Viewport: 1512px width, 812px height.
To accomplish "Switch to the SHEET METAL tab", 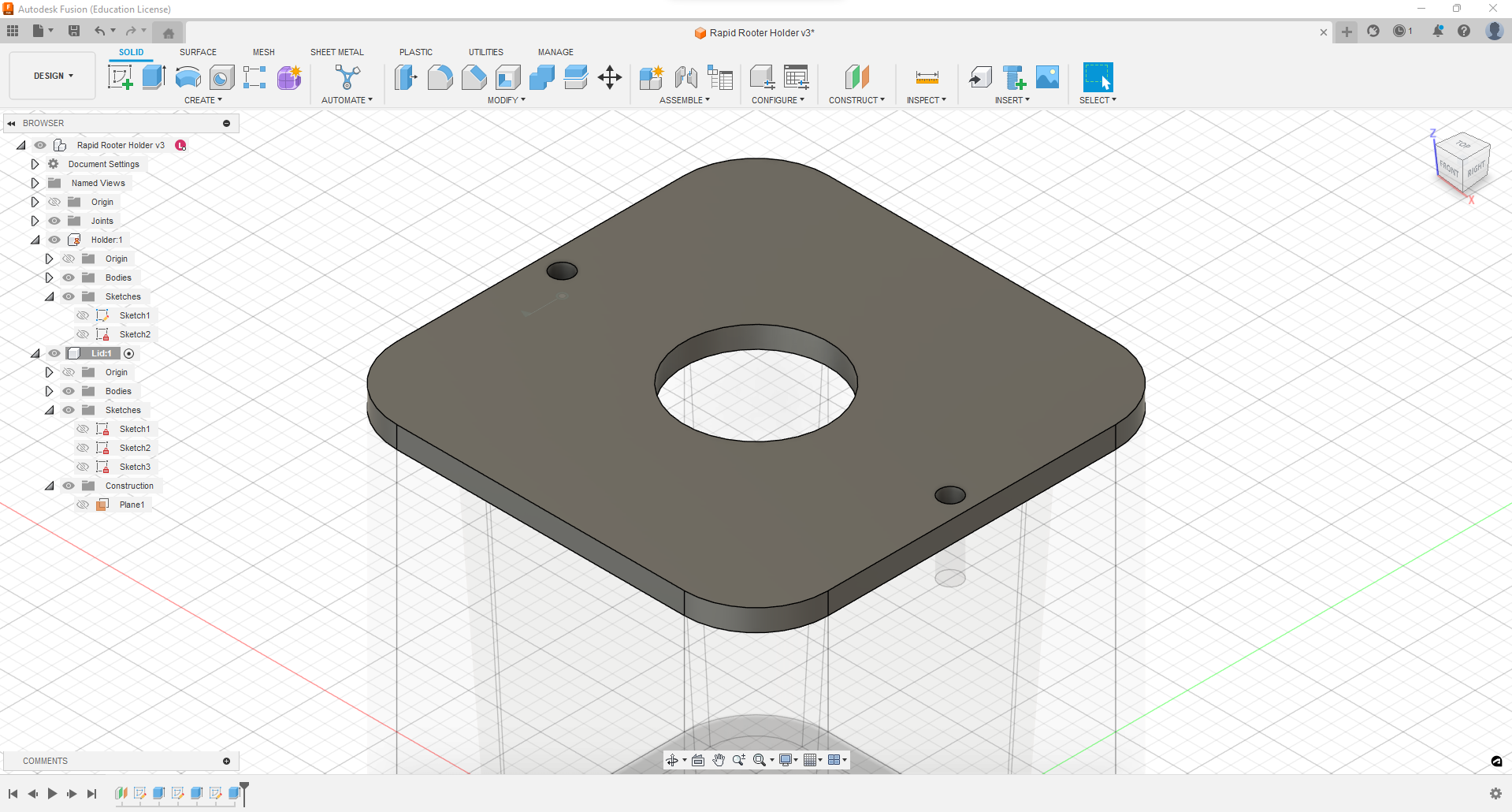I will 337,52.
